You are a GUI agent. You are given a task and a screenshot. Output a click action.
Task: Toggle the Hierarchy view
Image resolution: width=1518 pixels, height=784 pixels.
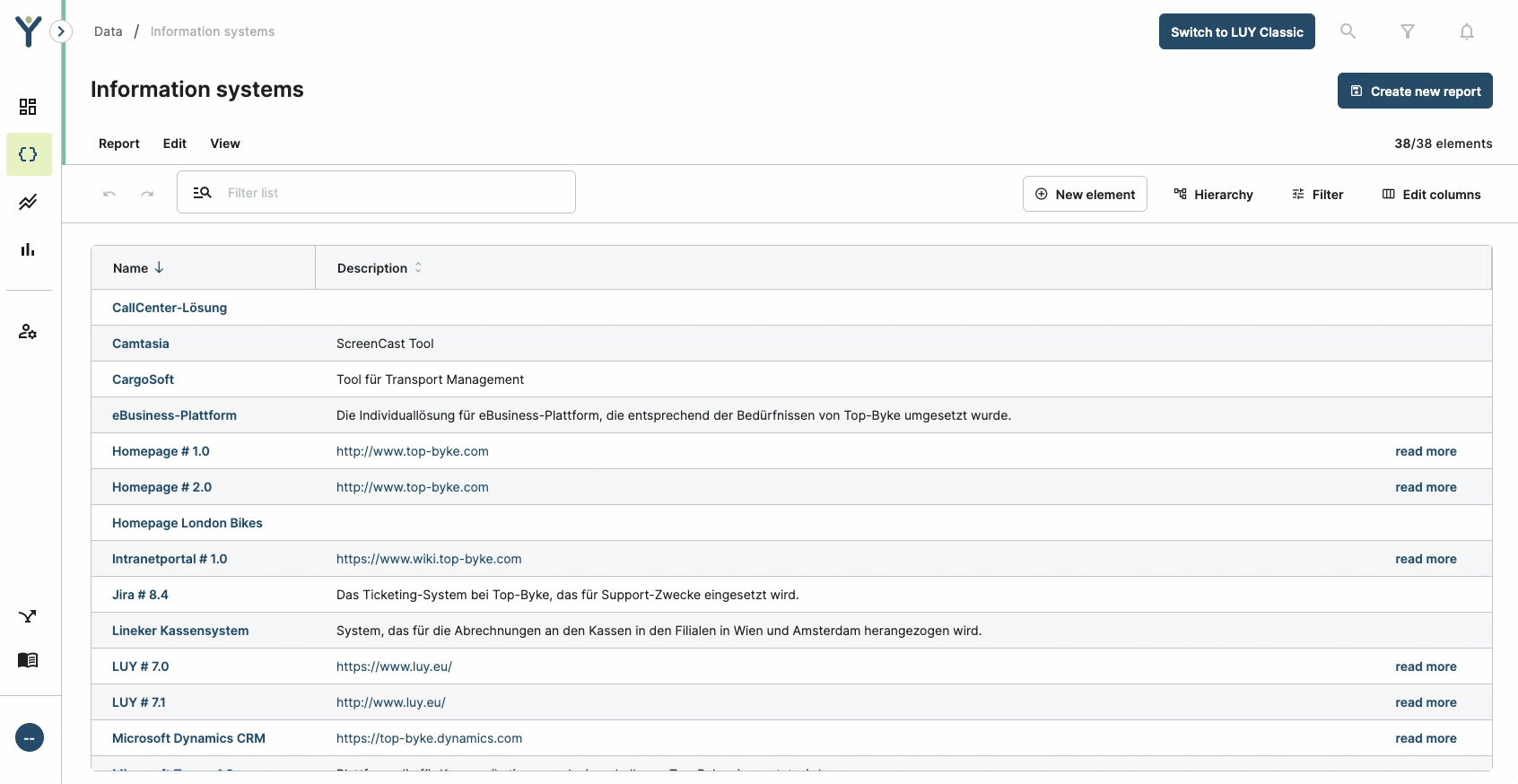coord(1213,195)
